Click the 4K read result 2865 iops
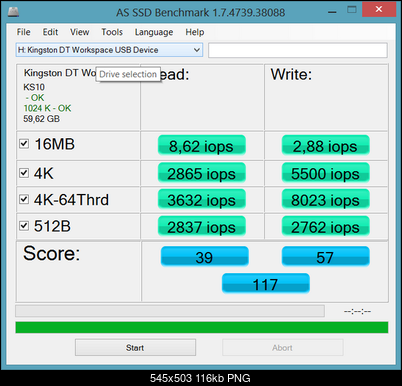Image resolution: width=402 pixels, height=386 pixels. click(x=202, y=173)
